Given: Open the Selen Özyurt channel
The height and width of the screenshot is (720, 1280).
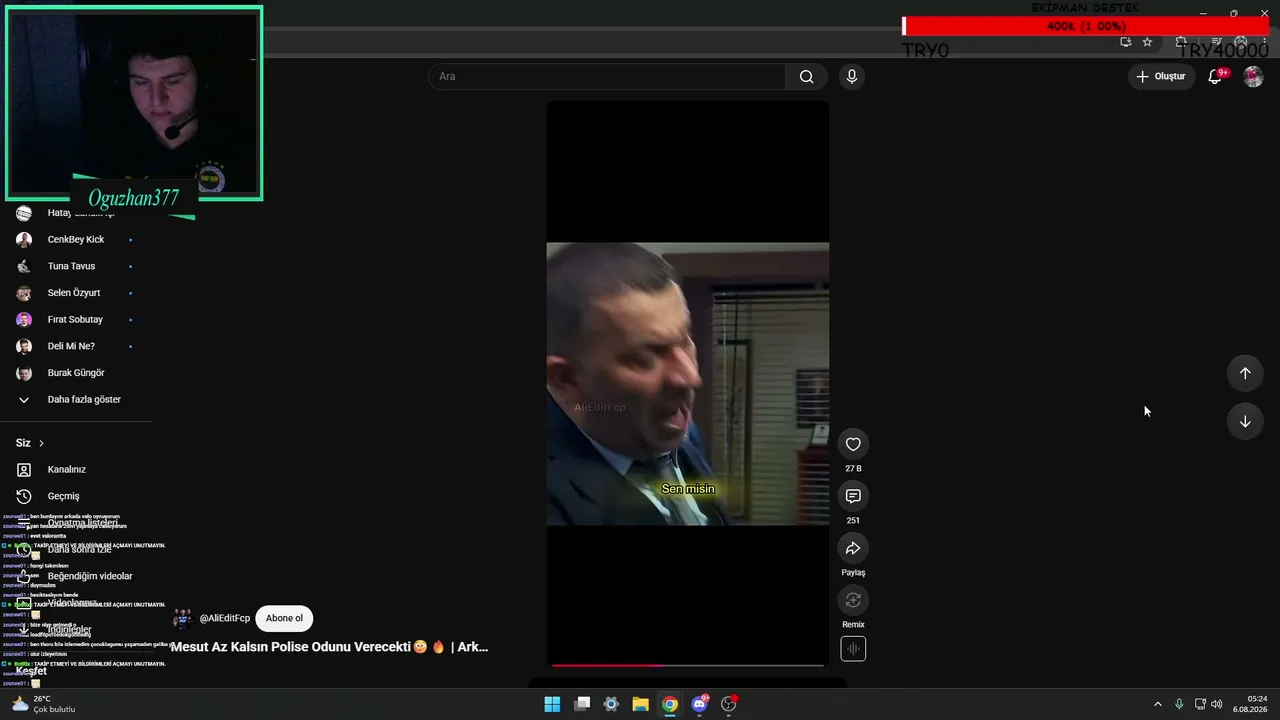Looking at the screenshot, I should (76, 293).
